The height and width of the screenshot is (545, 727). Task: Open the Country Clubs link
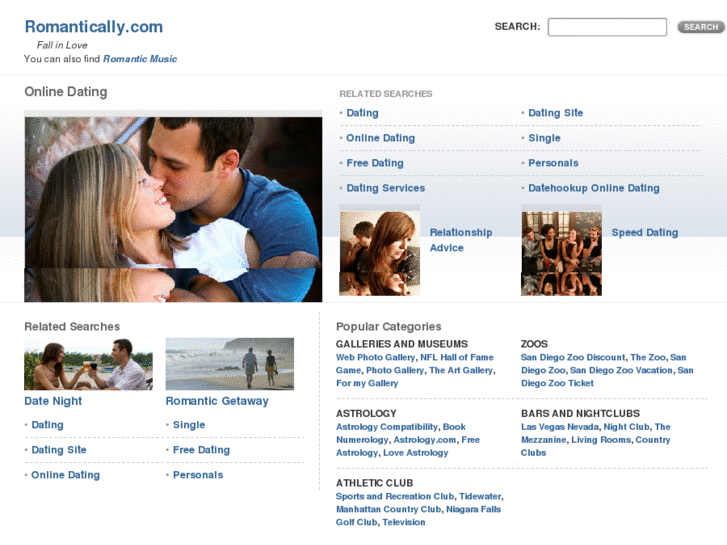[x=596, y=446]
